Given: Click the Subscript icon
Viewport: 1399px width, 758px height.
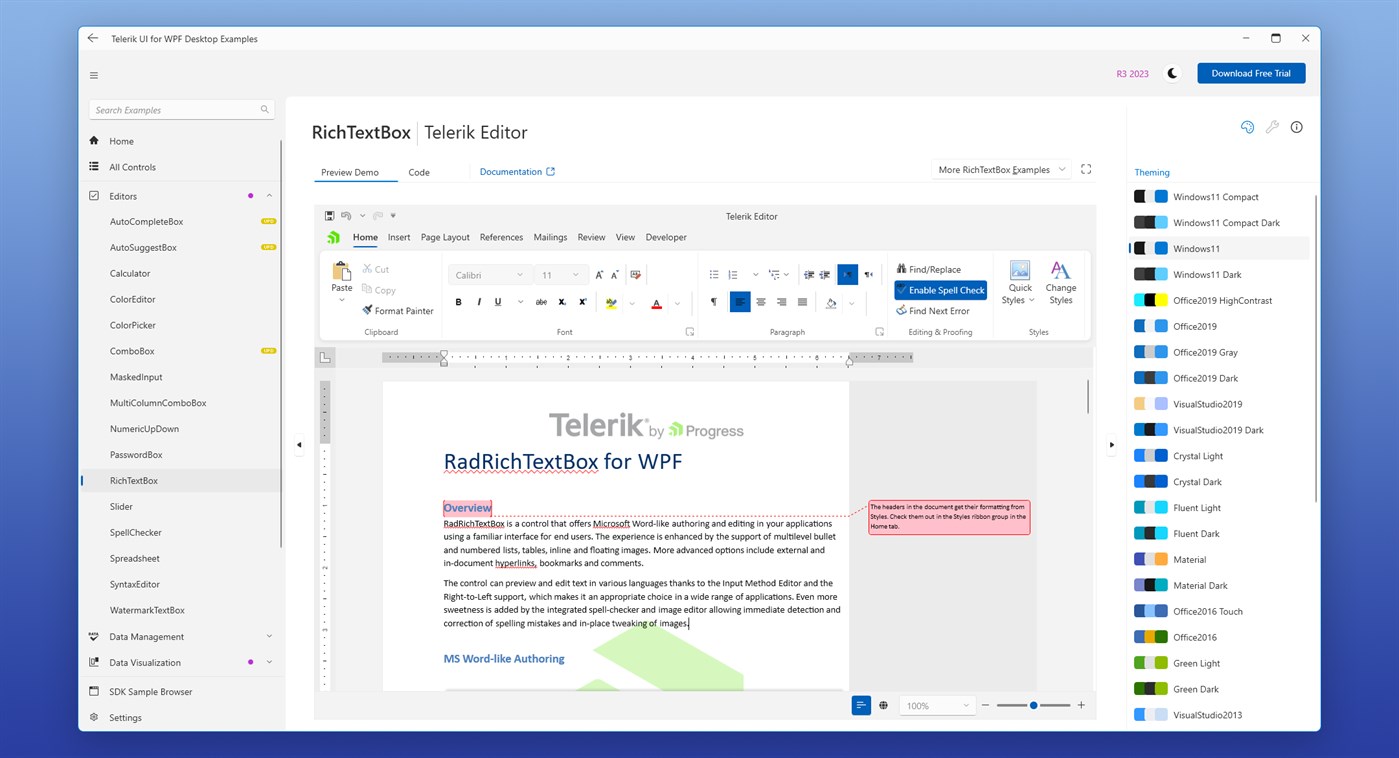Looking at the screenshot, I should click(561, 301).
